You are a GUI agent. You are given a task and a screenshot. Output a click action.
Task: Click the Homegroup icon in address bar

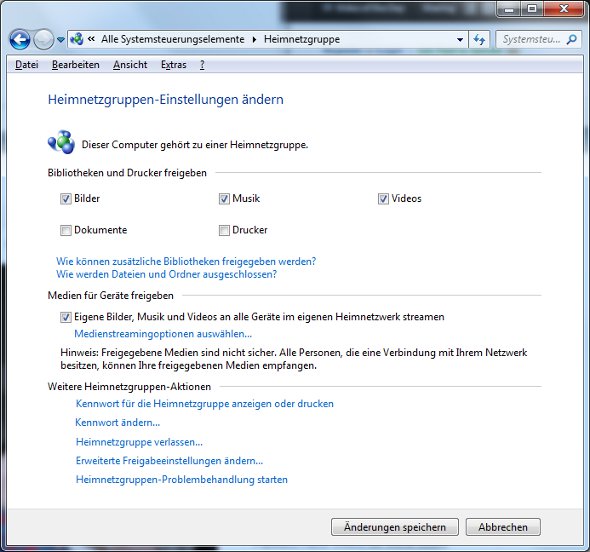point(77,39)
